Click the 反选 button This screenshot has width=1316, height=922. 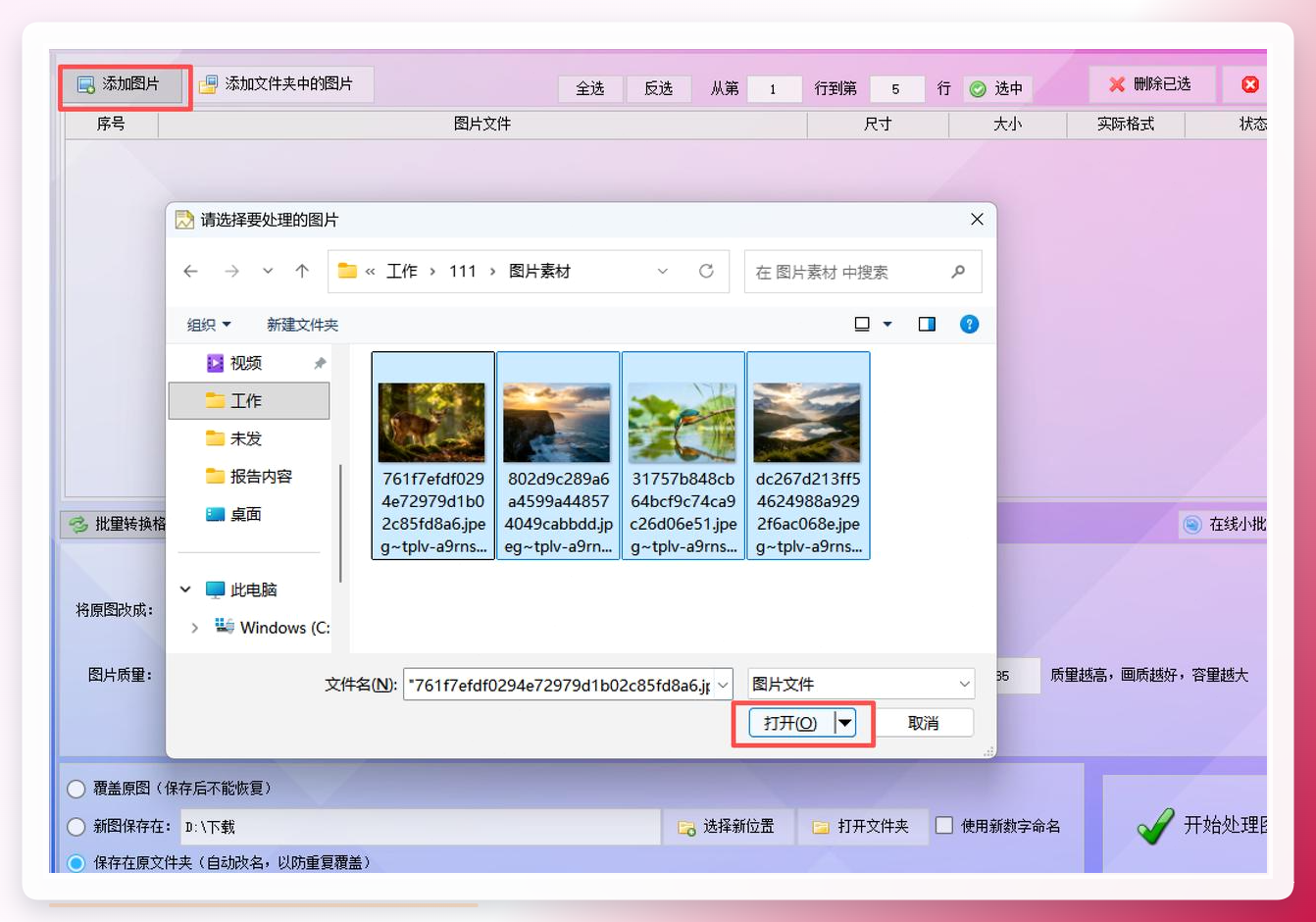(658, 88)
